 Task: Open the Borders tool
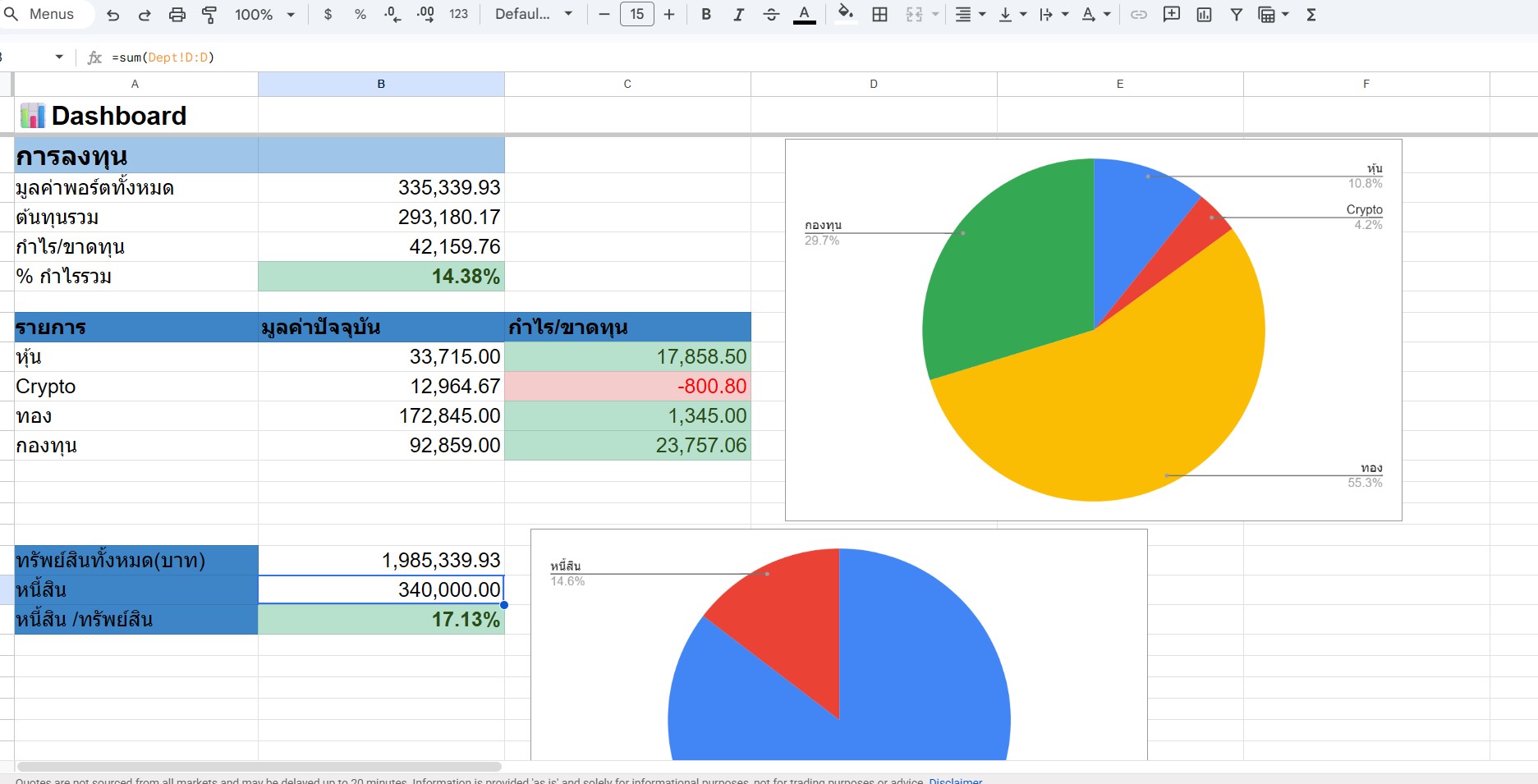click(879, 15)
